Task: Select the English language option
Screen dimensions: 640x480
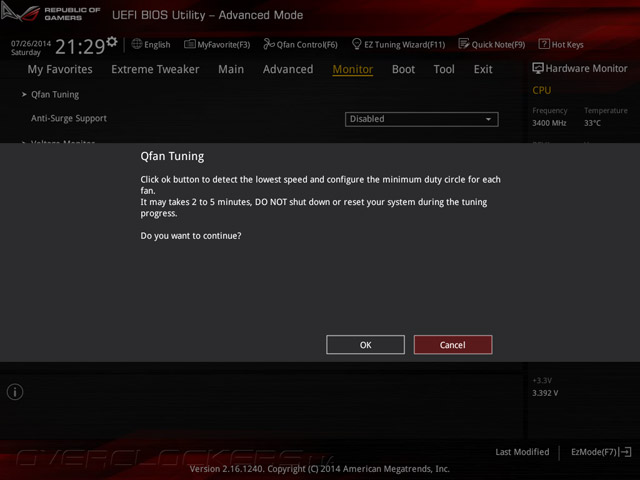Action: click(x=157, y=44)
